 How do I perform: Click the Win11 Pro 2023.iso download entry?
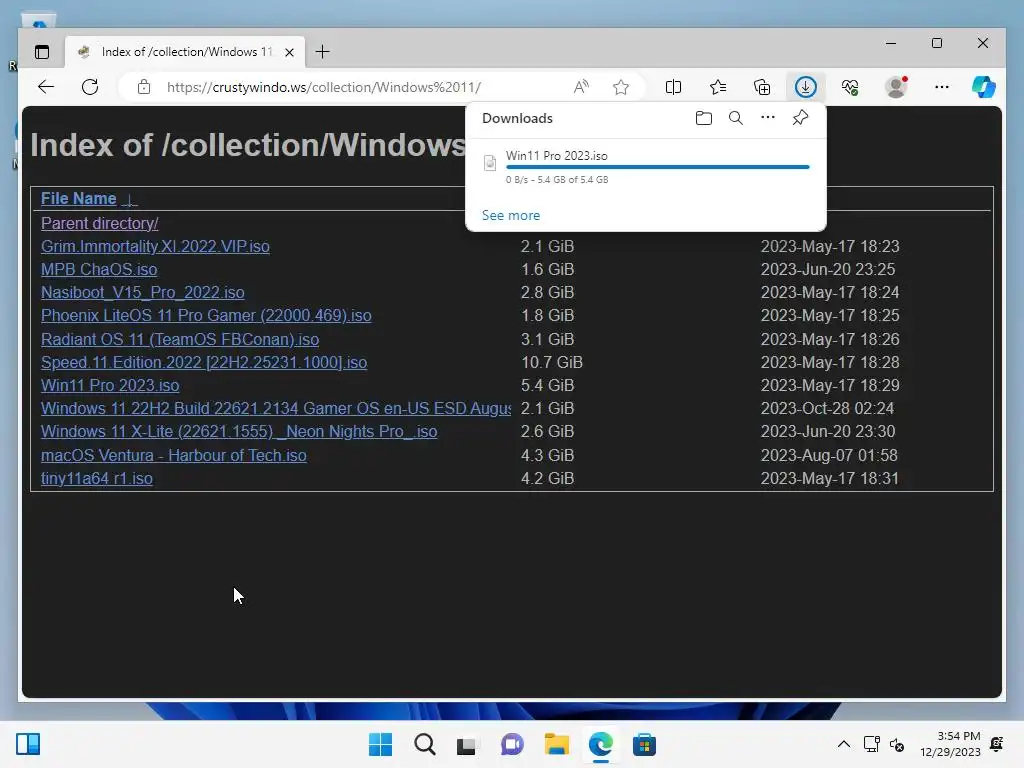(x=646, y=169)
